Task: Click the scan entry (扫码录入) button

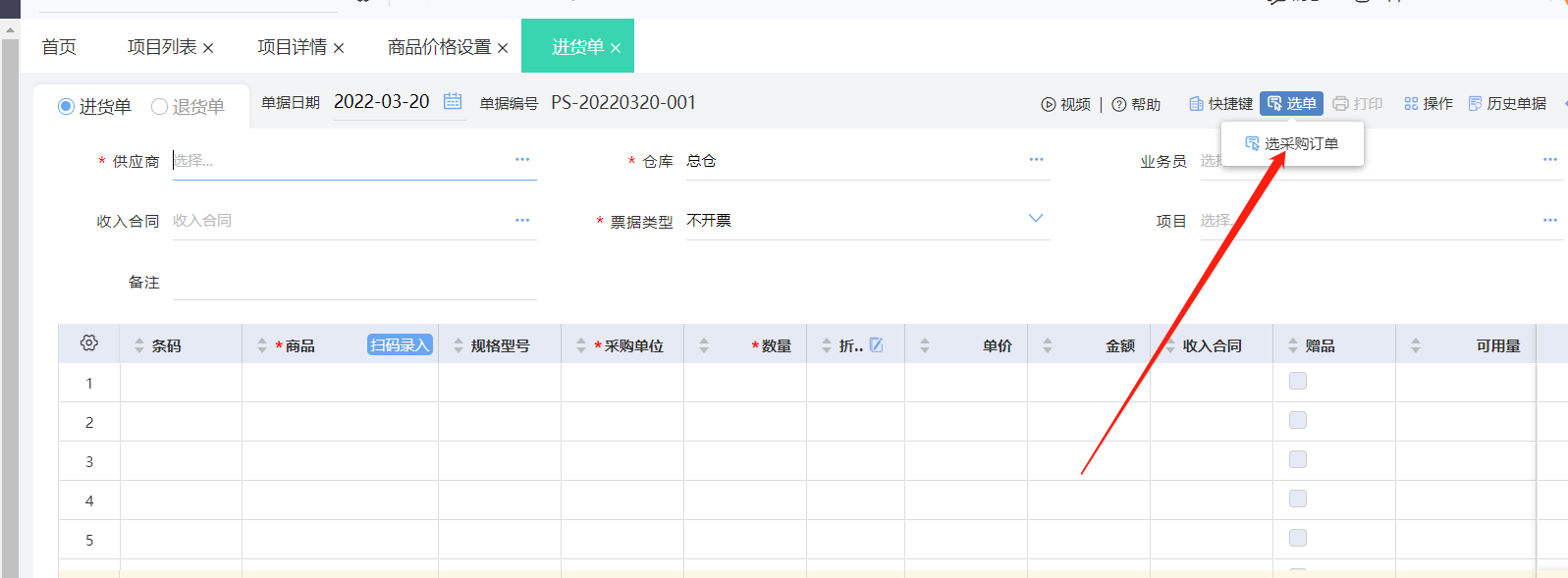Action: [400, 345]
